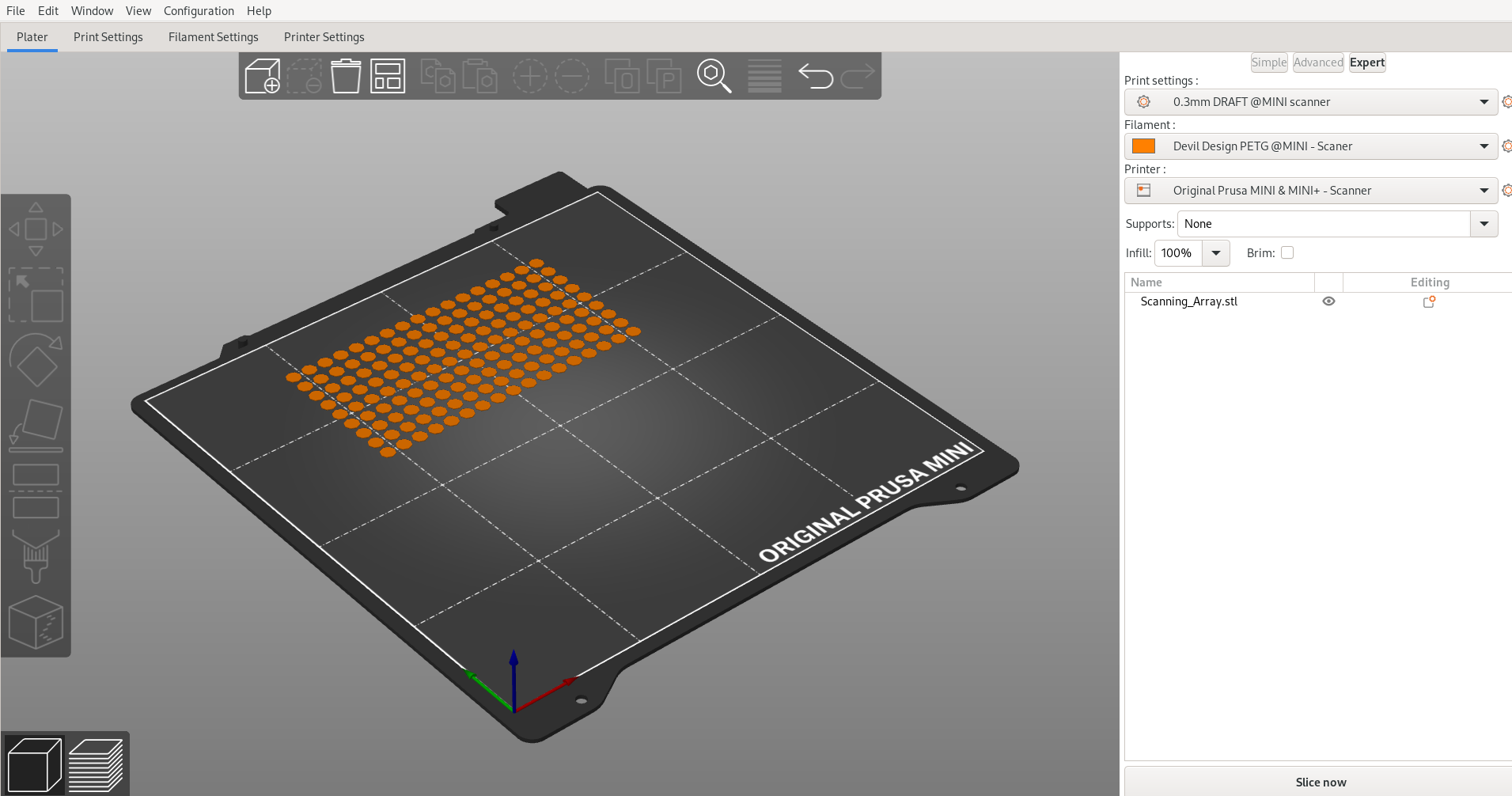Image resolution: width=1512 pixels, height=796 pixels.
Task: Switch to the Filament Settings tab
Action: click(213, 36)
